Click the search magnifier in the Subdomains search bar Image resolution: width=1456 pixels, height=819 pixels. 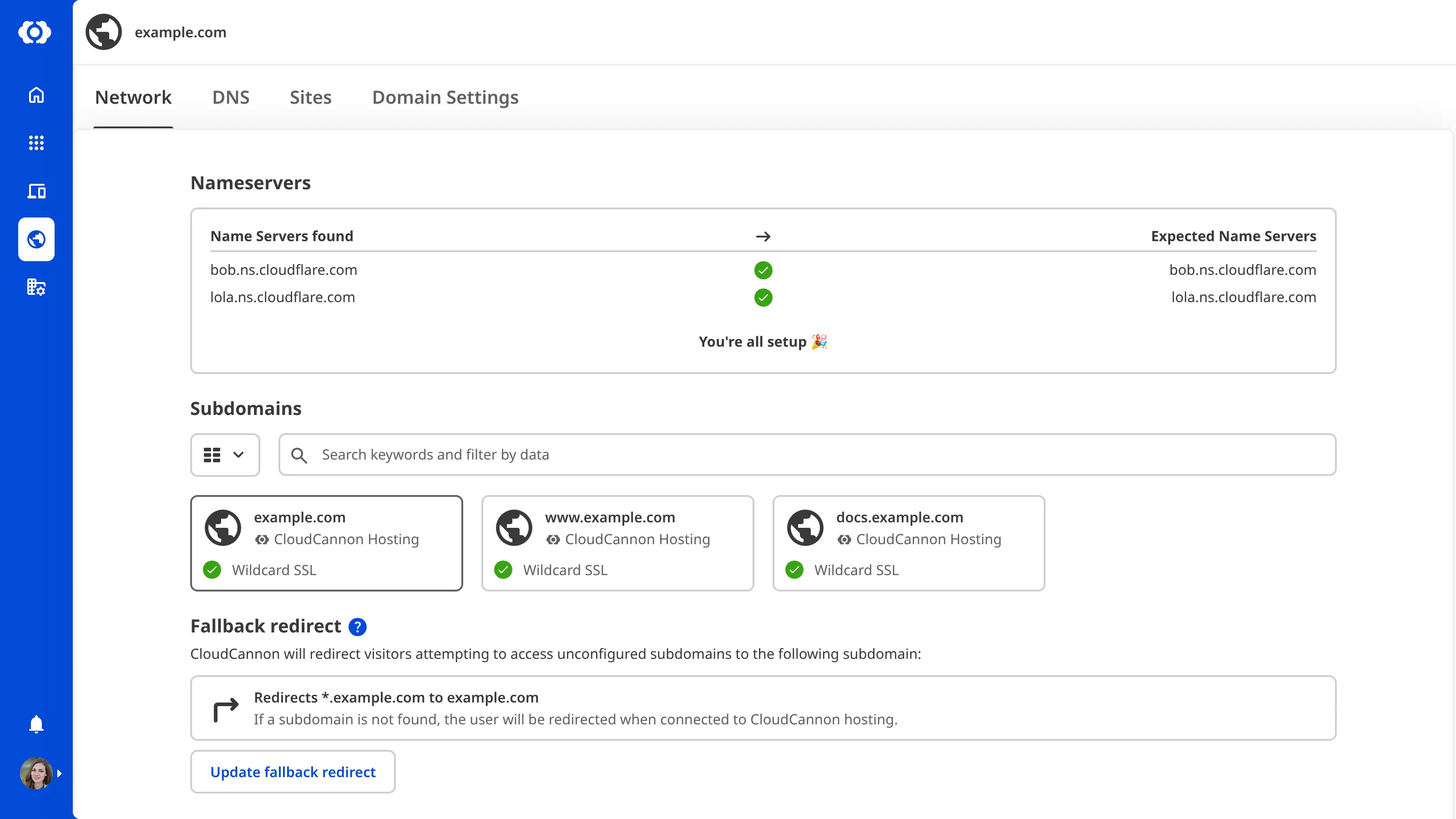[299, 455]
